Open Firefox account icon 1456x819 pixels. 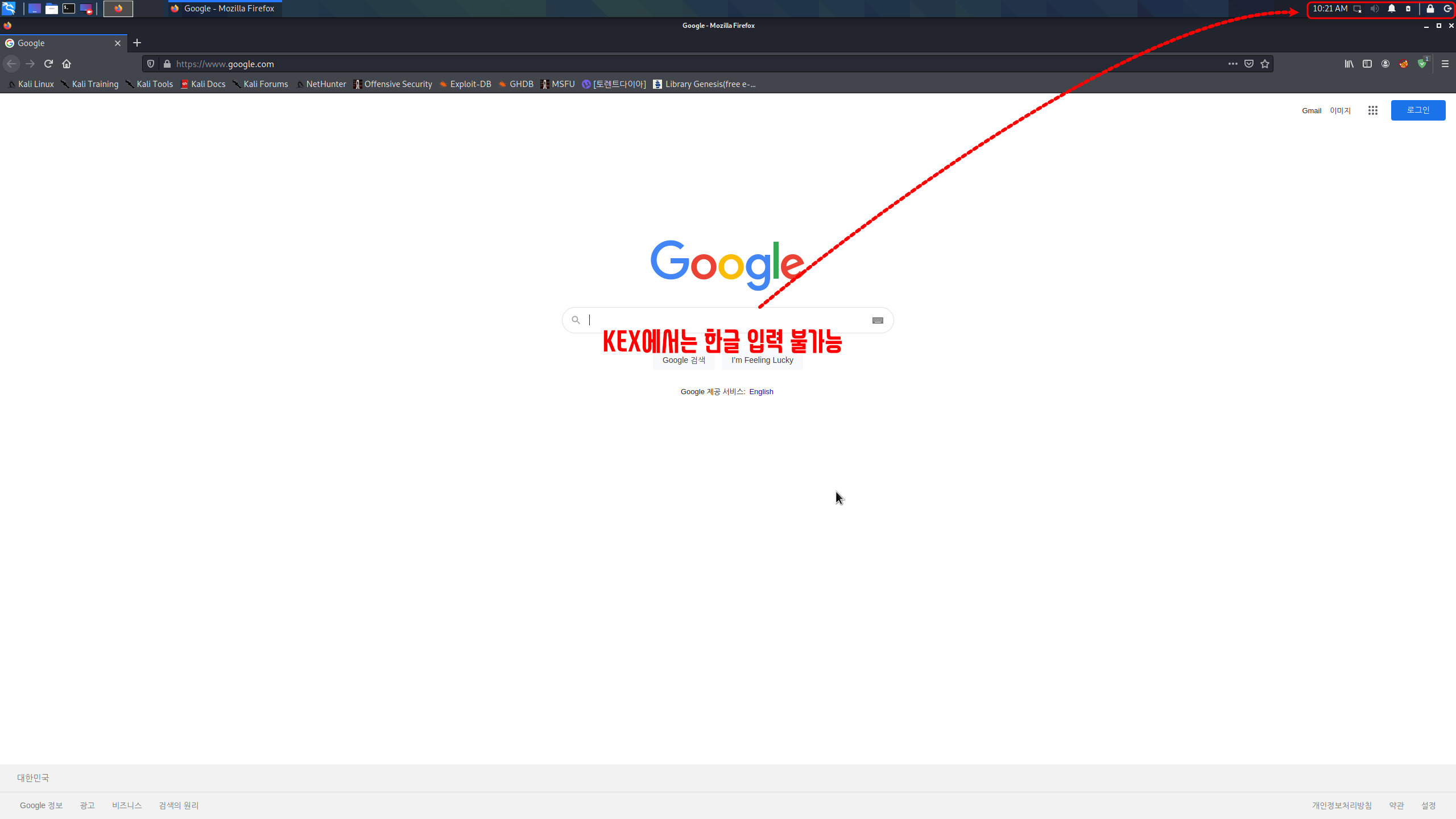click(x=1385, y=64)
